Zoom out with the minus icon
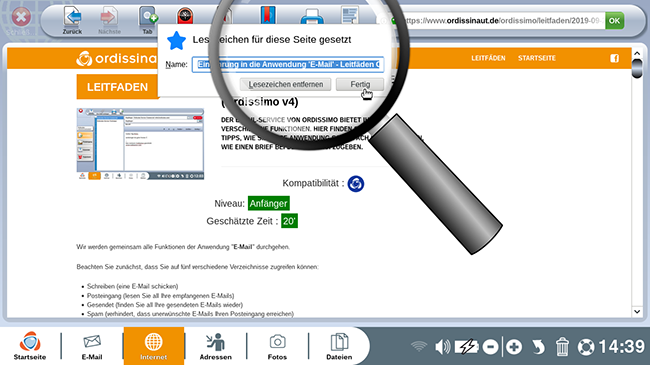 coord(490,347)
